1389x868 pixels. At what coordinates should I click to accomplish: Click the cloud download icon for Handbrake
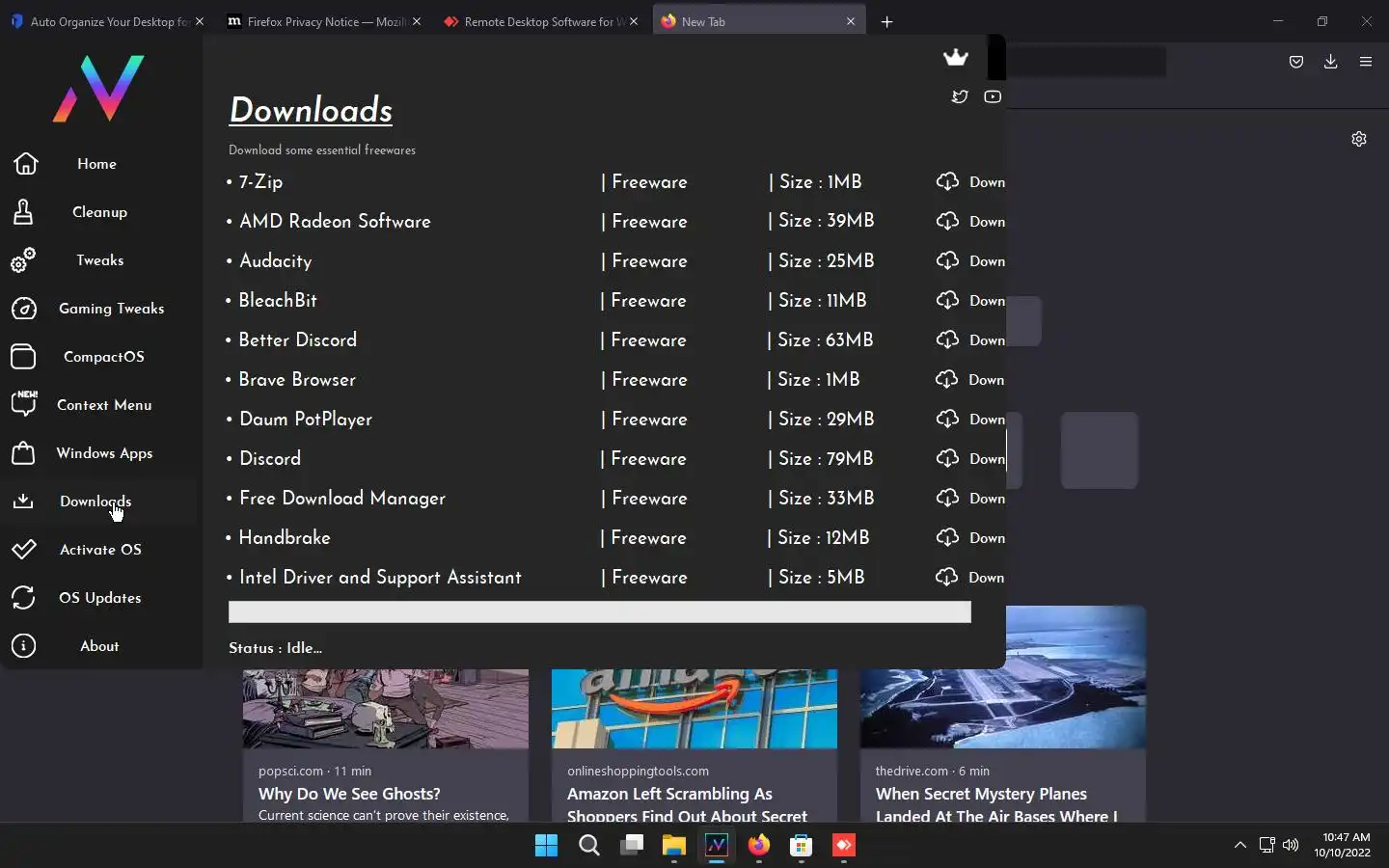[x=947, y=537]
